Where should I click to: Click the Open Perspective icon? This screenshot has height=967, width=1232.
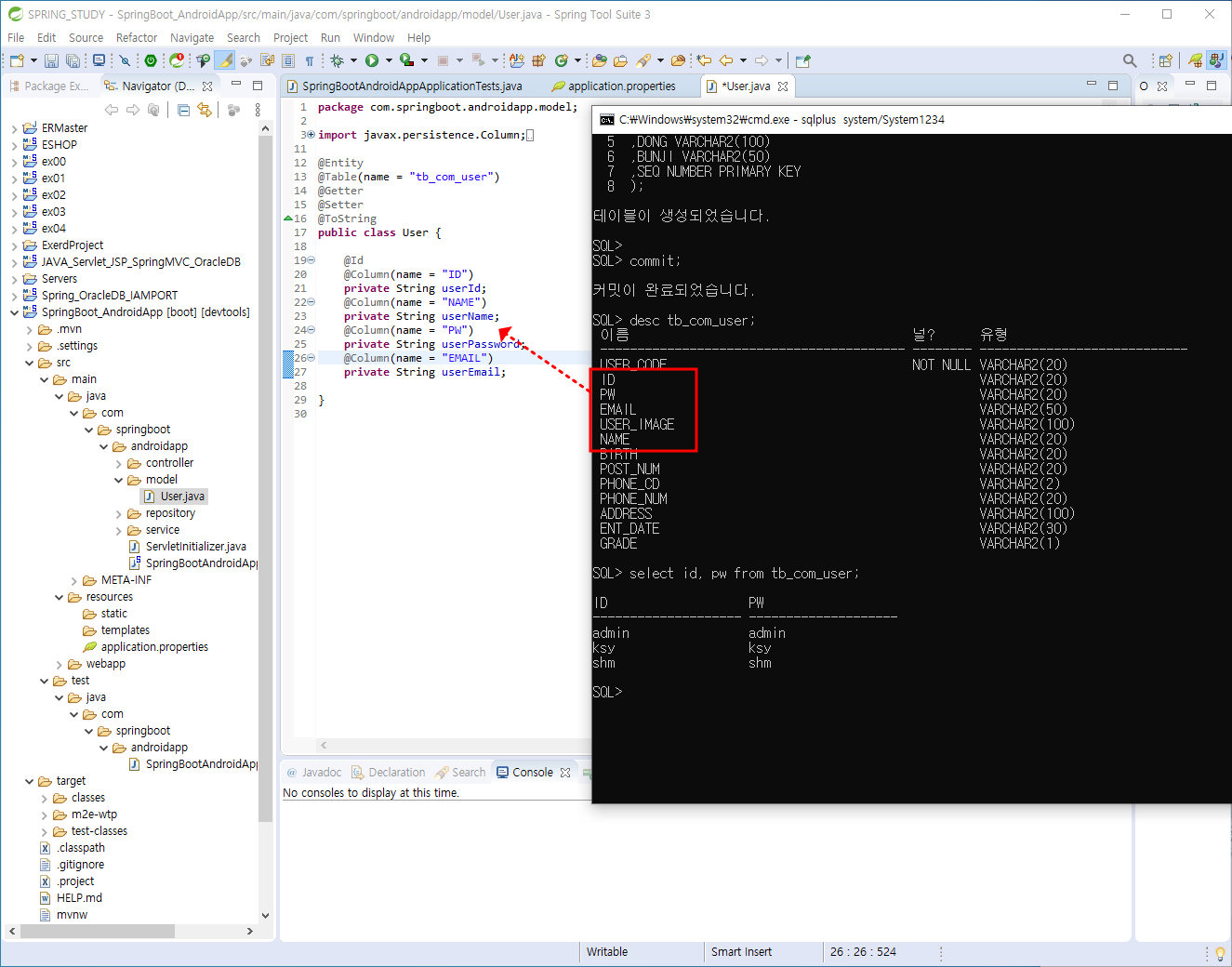point(1165,60)
